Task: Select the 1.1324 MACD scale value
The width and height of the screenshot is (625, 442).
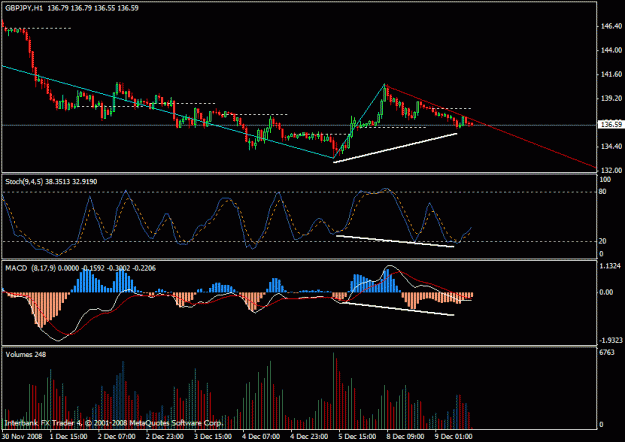Action: (x=610, y=266)
